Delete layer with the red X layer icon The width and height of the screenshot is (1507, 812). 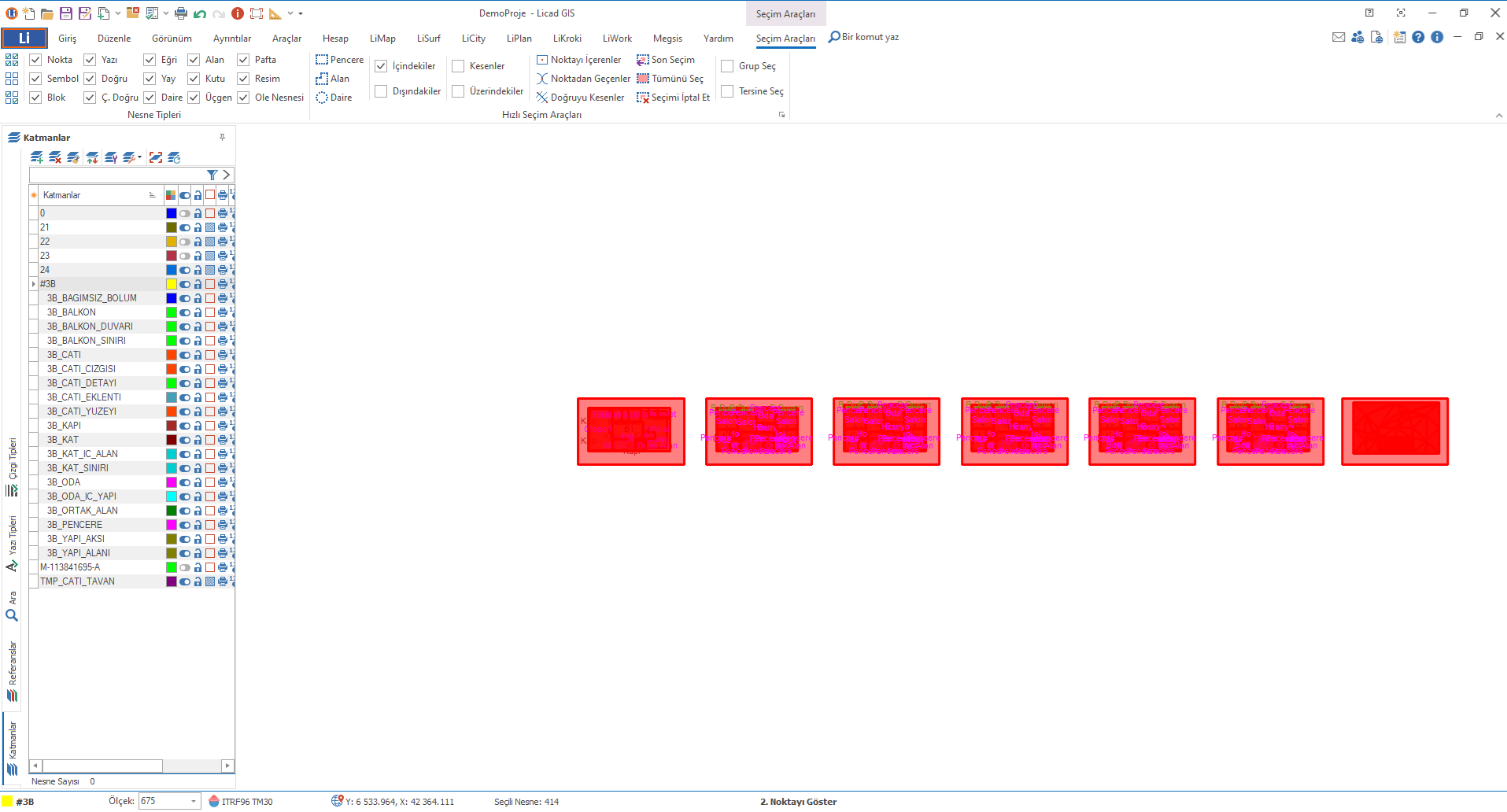tap(54, 157)
